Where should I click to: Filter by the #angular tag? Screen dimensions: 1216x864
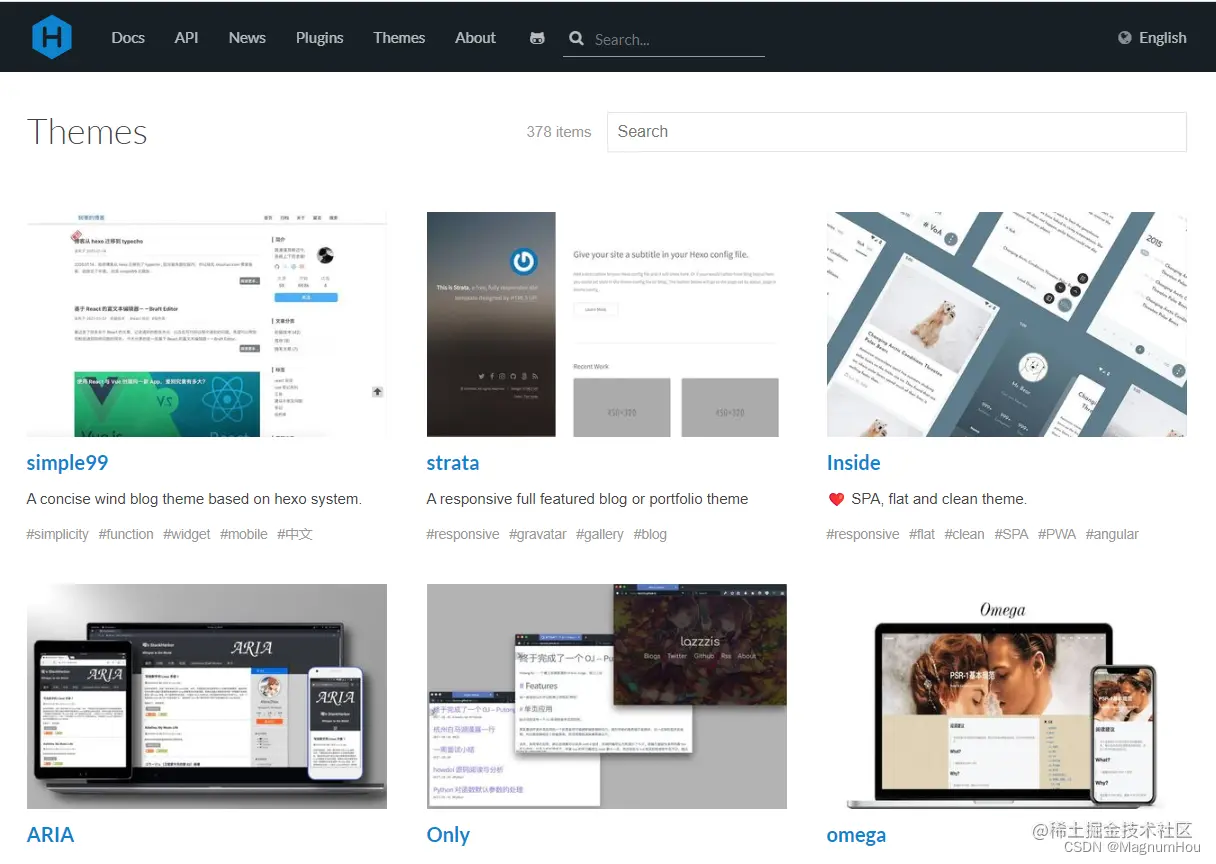coord(1112,534)
